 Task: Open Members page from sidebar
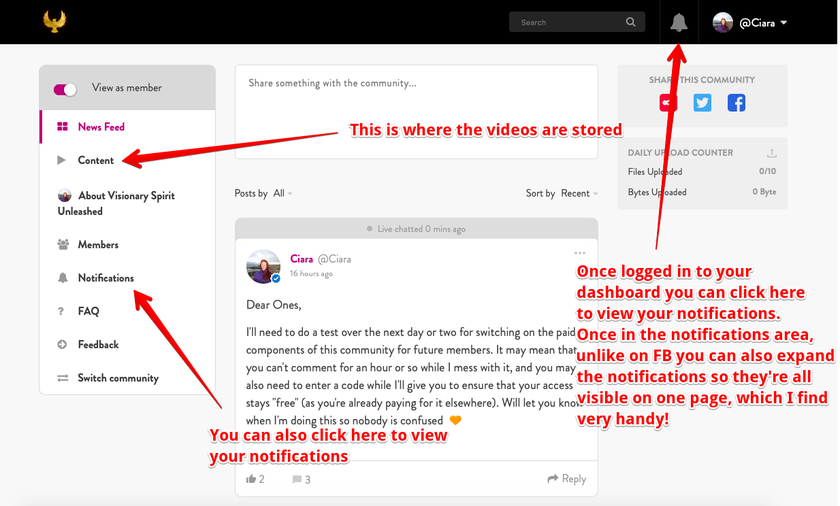pyautogui.click(x=128, y=245)
